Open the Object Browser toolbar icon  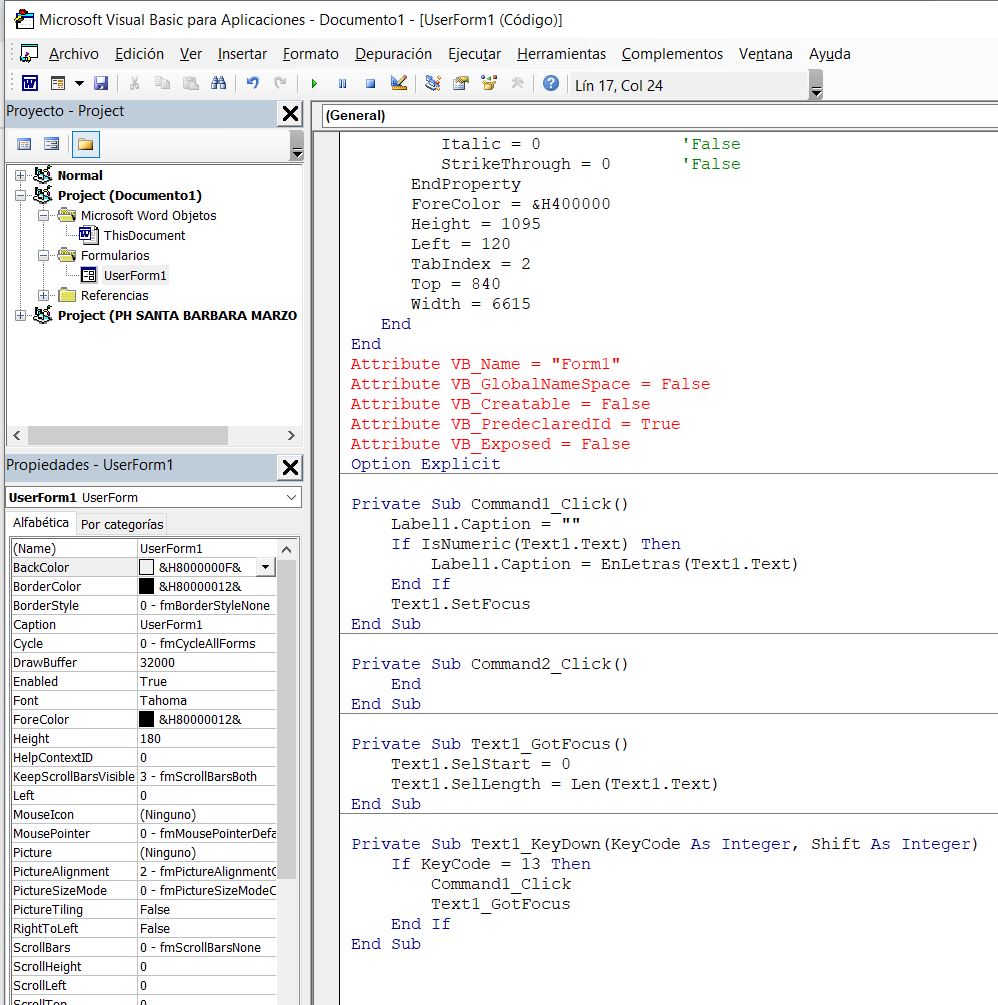point(489,83)
